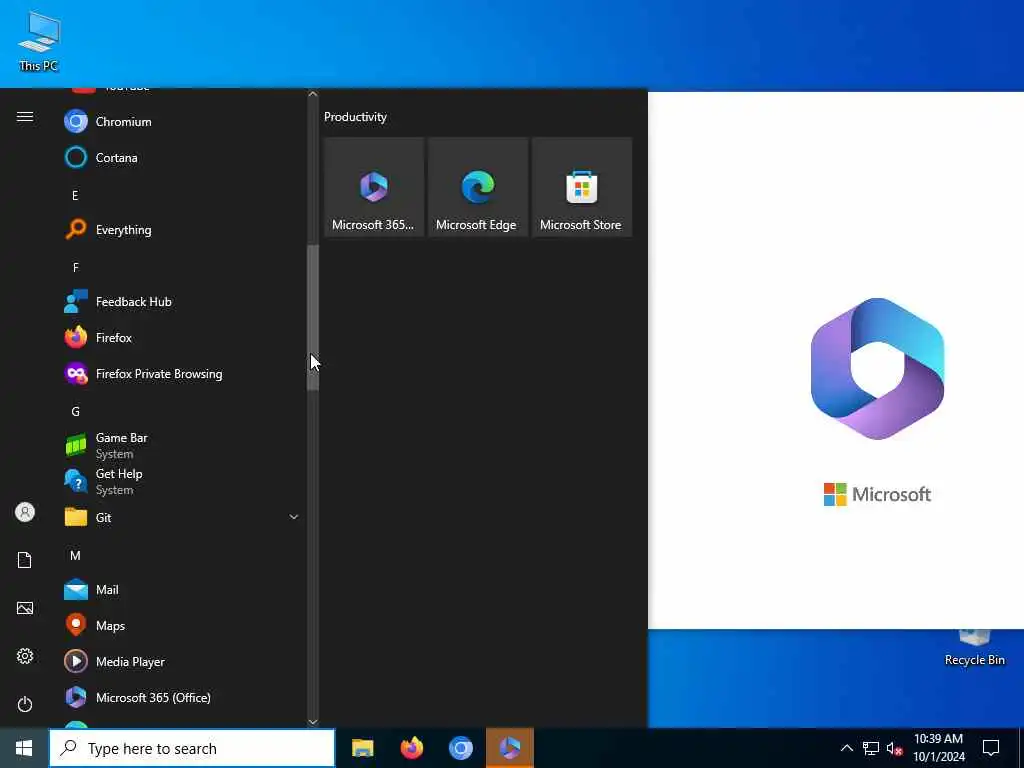This screenshot has height=768, width=1024.
Task: Show hidden system tray icons chevron
Action: point(846,748)
